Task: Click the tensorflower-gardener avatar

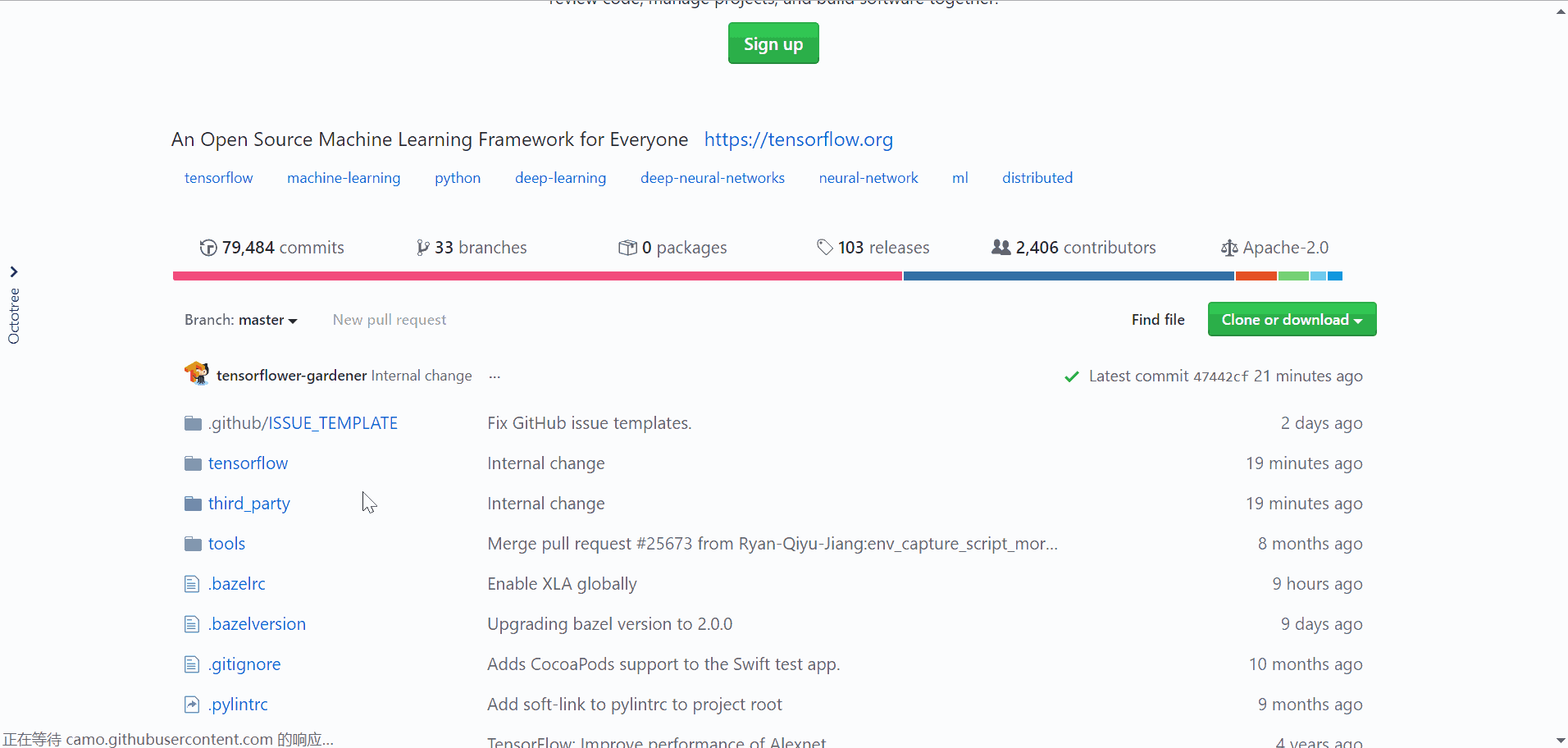Action: [197, 374]
